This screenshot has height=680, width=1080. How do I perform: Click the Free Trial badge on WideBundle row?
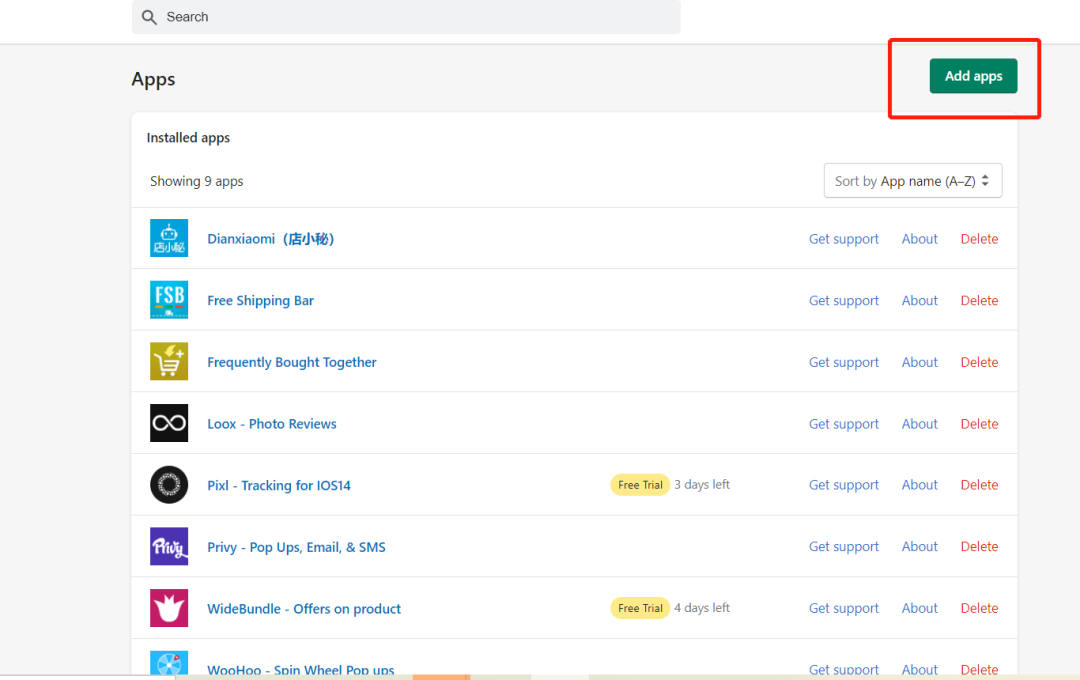coord(640,608)
